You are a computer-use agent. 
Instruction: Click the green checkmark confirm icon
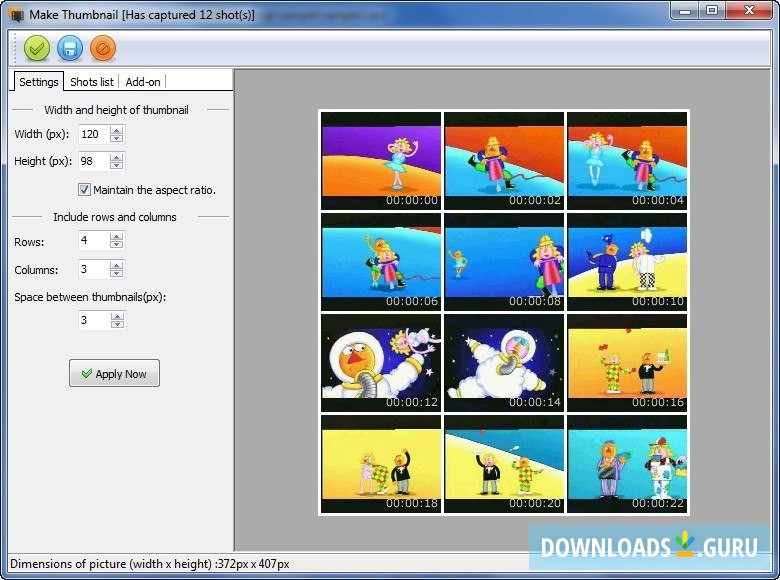point(37,49)
